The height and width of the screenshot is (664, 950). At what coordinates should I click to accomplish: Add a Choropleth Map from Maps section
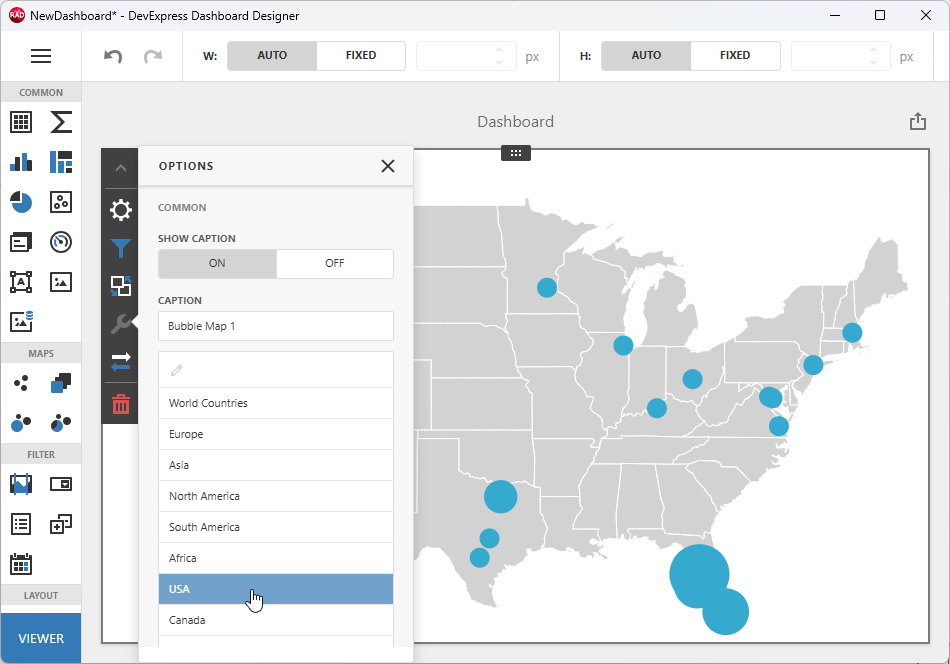point(60,383)
